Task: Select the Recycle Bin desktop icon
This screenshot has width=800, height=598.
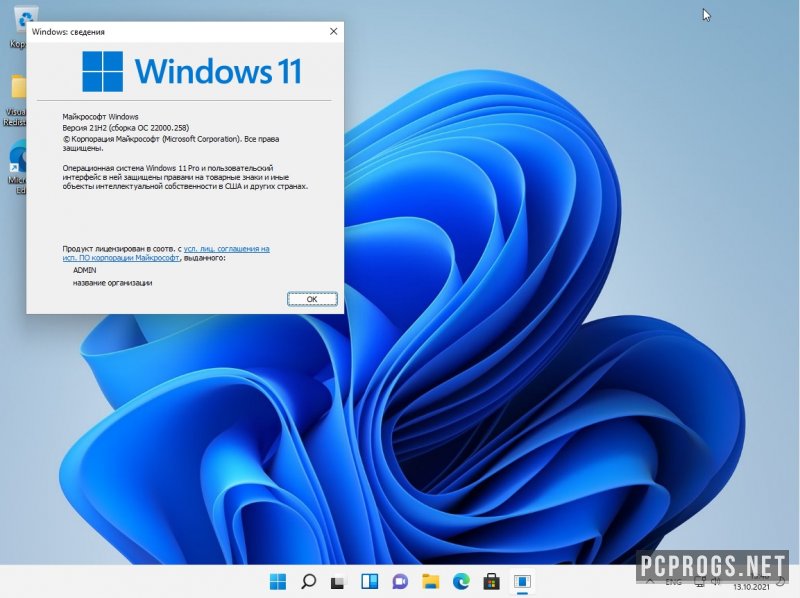Action: click(18, 26)
